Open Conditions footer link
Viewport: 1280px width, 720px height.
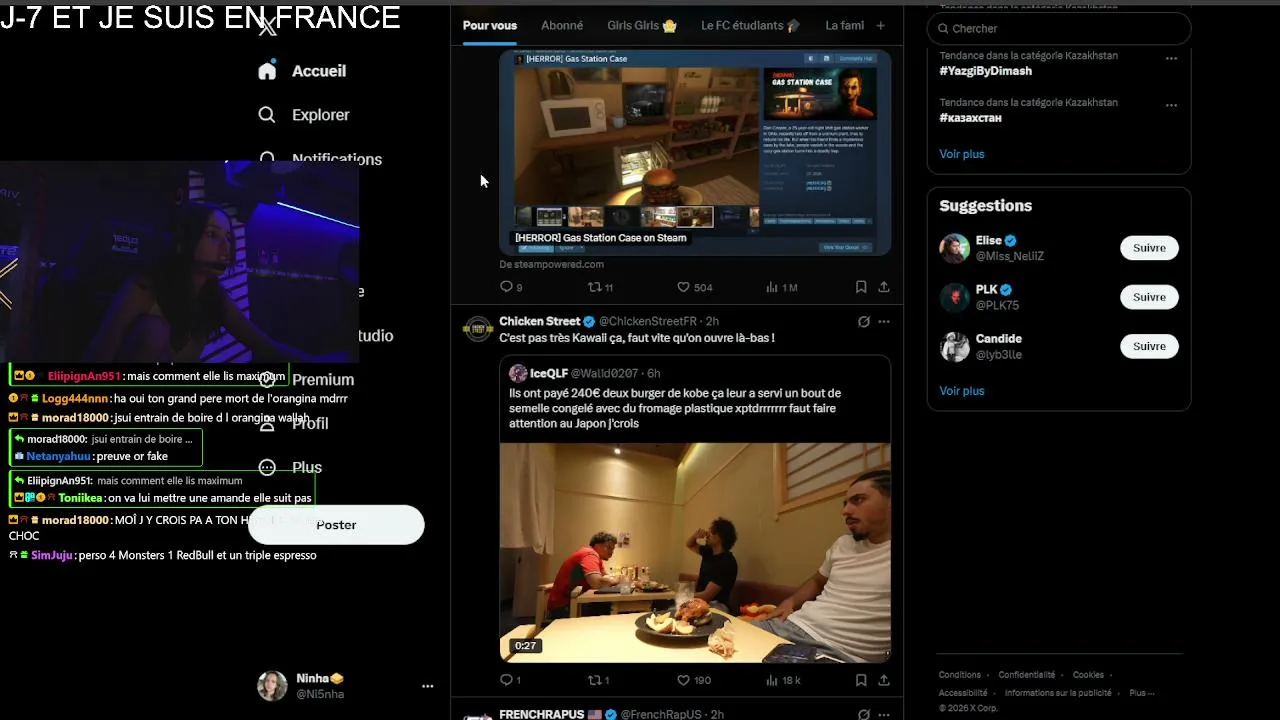(960, 675)
